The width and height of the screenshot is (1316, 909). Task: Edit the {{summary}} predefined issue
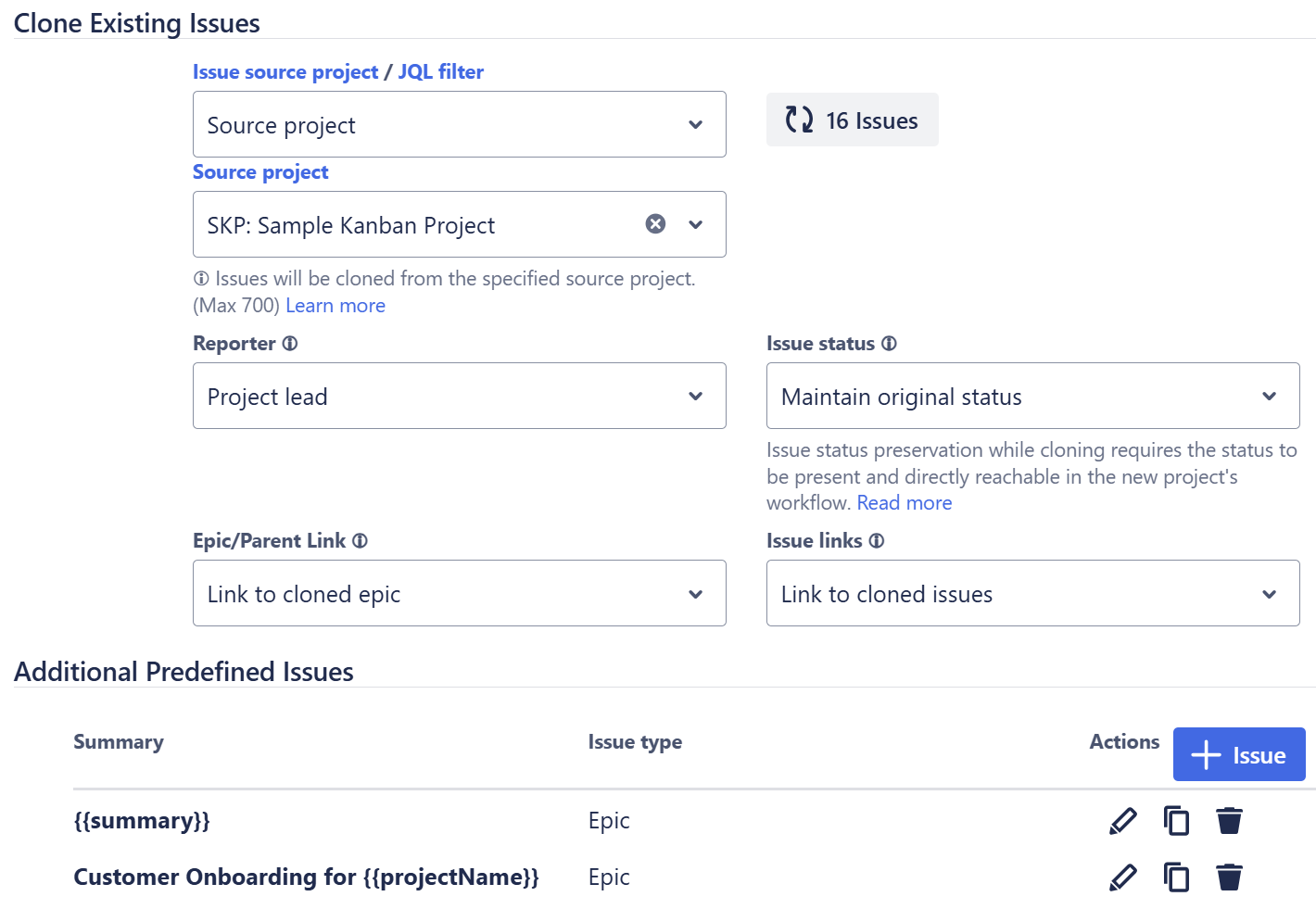tap(1122, 820)
